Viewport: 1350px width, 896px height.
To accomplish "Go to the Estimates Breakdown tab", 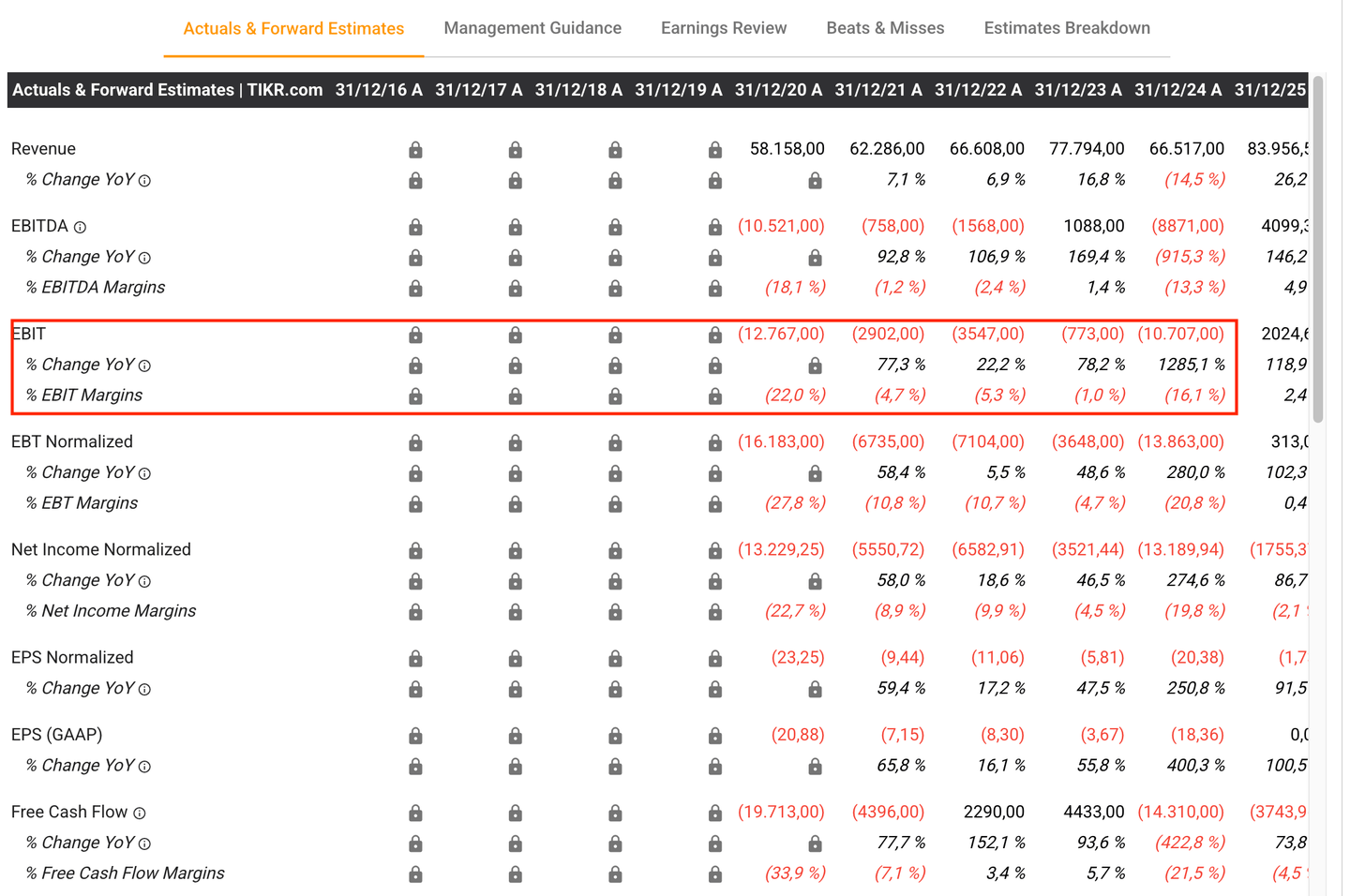I will pyautogui.click(x=1066, y=28).
